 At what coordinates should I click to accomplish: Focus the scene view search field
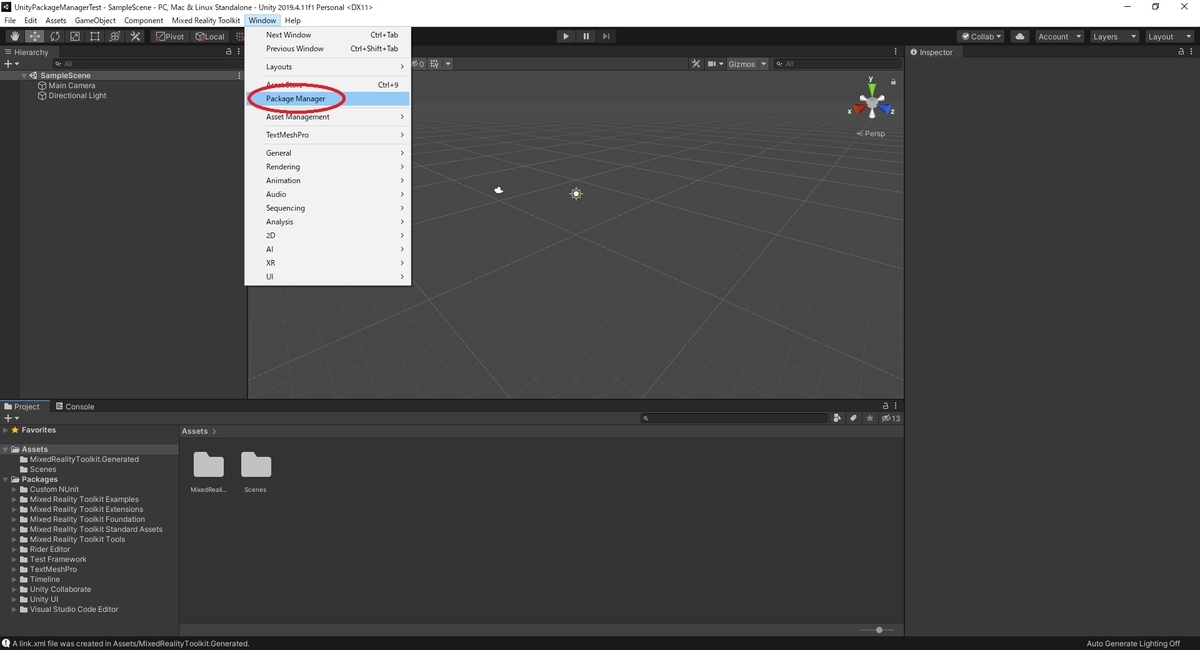836,64
